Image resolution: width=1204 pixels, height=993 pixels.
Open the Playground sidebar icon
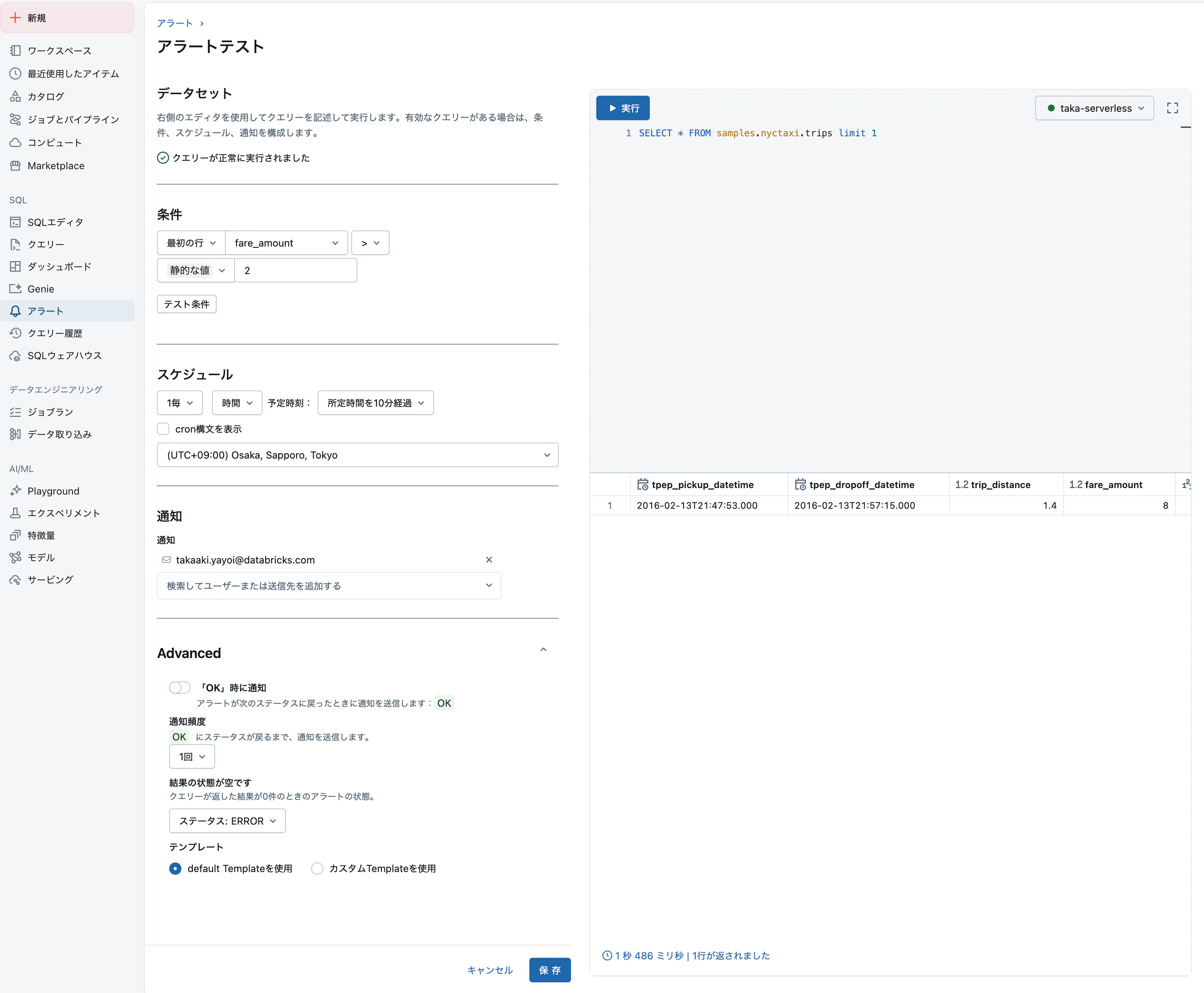pos(15,491)
